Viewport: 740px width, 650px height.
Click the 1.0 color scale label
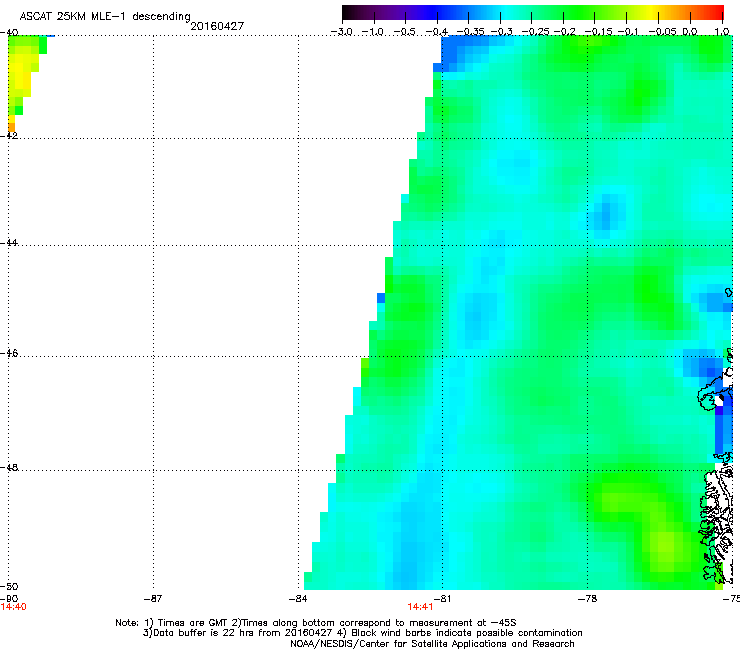click(x=722, y=32)
